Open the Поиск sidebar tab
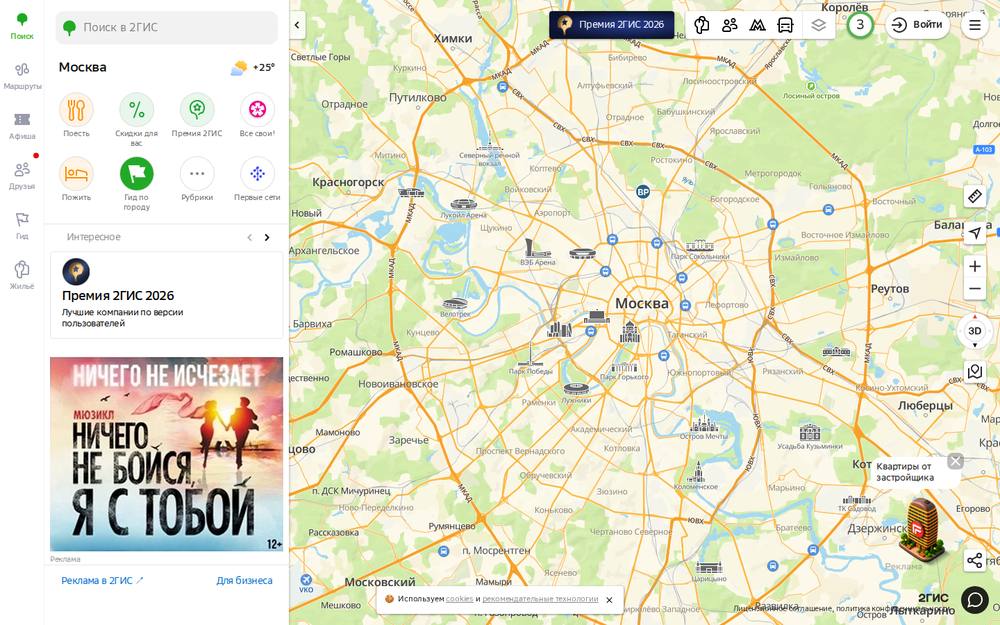 pyautogui.click(x=22, y=26)
